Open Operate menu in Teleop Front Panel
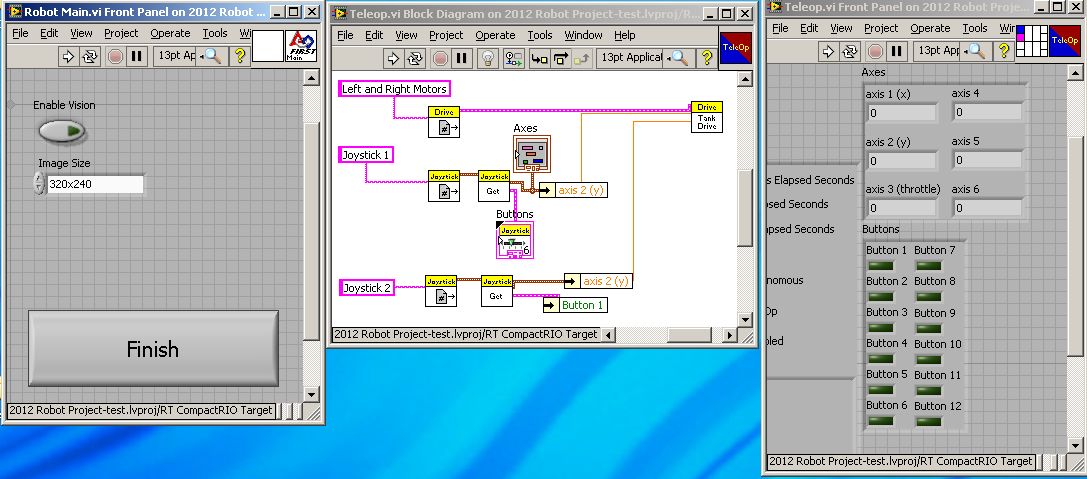The width and height of the screenshot is (1087, 479). point(930,28)
